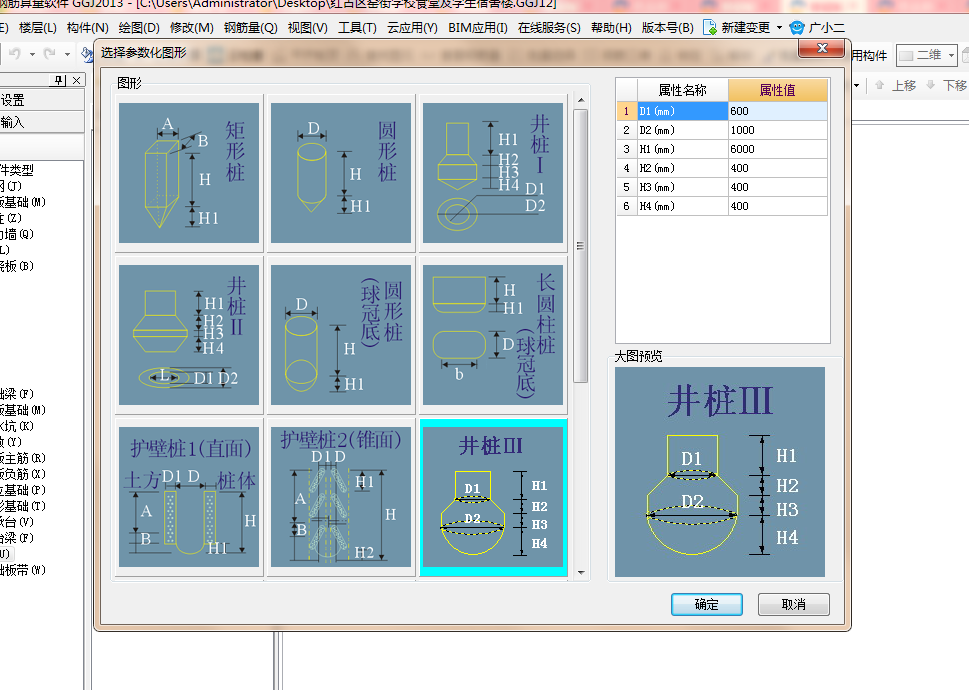Open the BIM应用(I) menu
The width and height of the screenshot is (969, 690).
[478, 28]
